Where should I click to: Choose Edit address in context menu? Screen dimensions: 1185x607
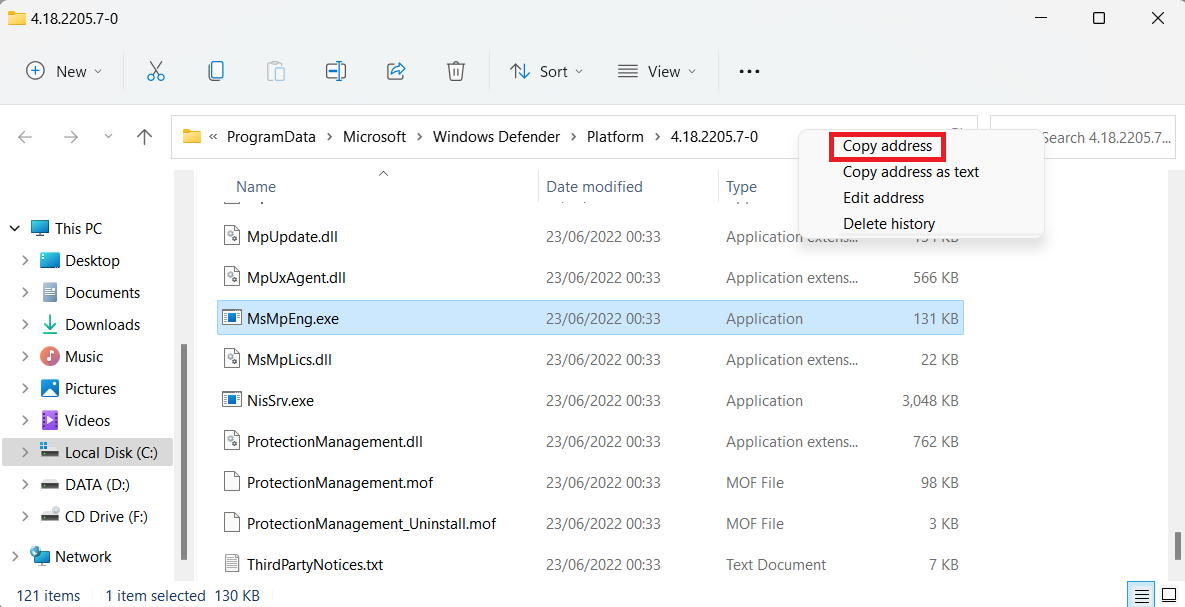[x=883, y=197]
